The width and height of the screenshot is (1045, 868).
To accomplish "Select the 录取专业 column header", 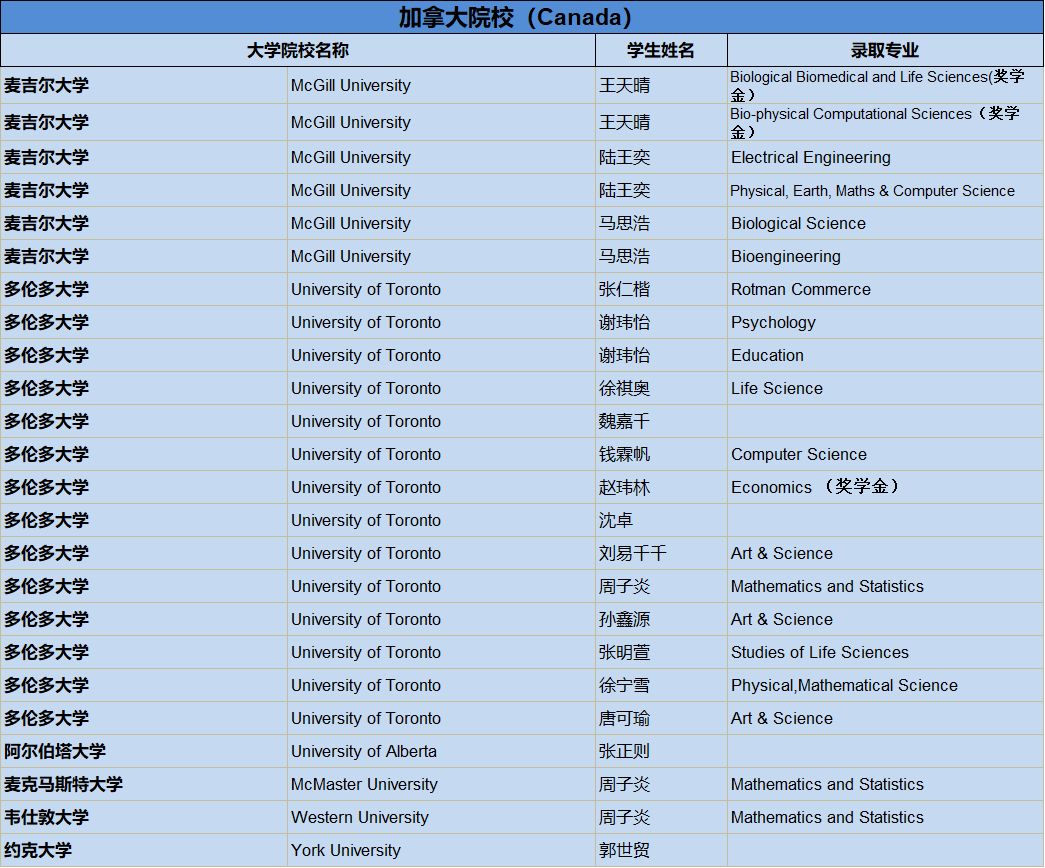I will (x=885, y=51).
